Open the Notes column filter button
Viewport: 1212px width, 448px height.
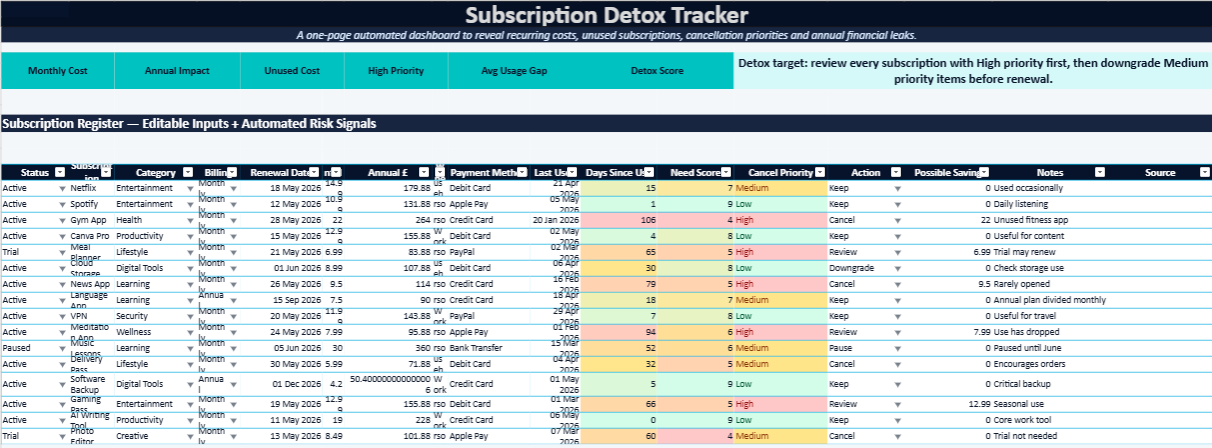click(1099, 173)
